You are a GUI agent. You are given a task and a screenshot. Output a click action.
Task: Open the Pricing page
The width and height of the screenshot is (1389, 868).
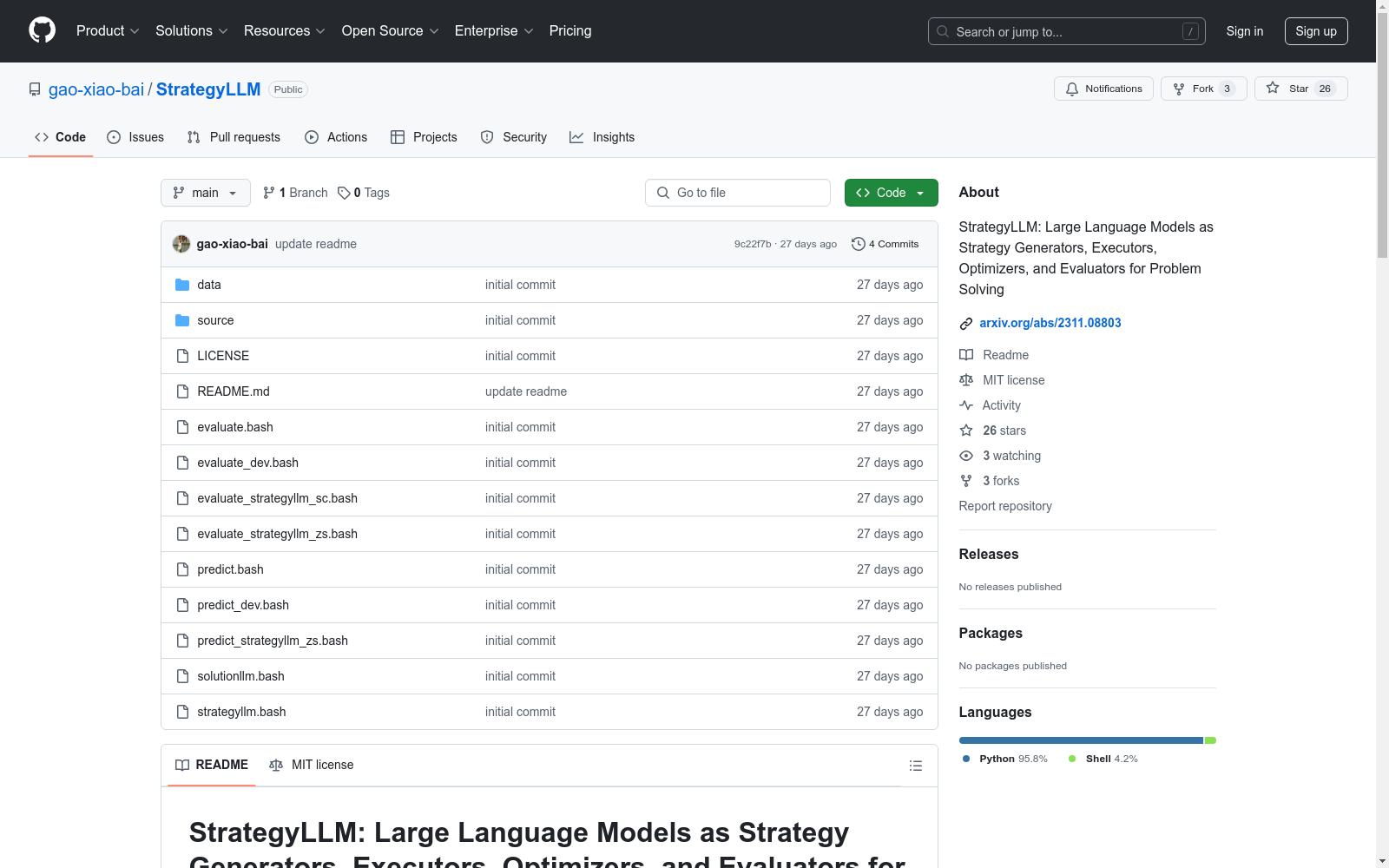(570, 30)
